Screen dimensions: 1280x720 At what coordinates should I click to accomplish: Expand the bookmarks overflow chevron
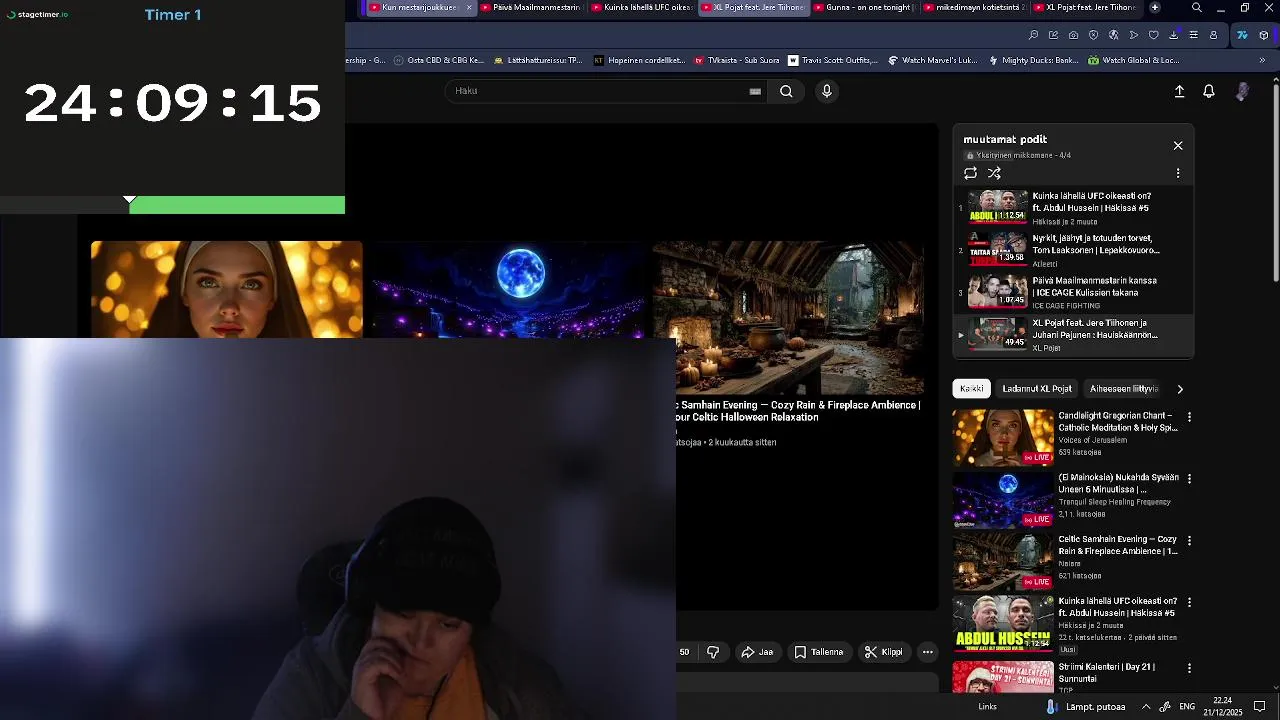[1262, 60]
